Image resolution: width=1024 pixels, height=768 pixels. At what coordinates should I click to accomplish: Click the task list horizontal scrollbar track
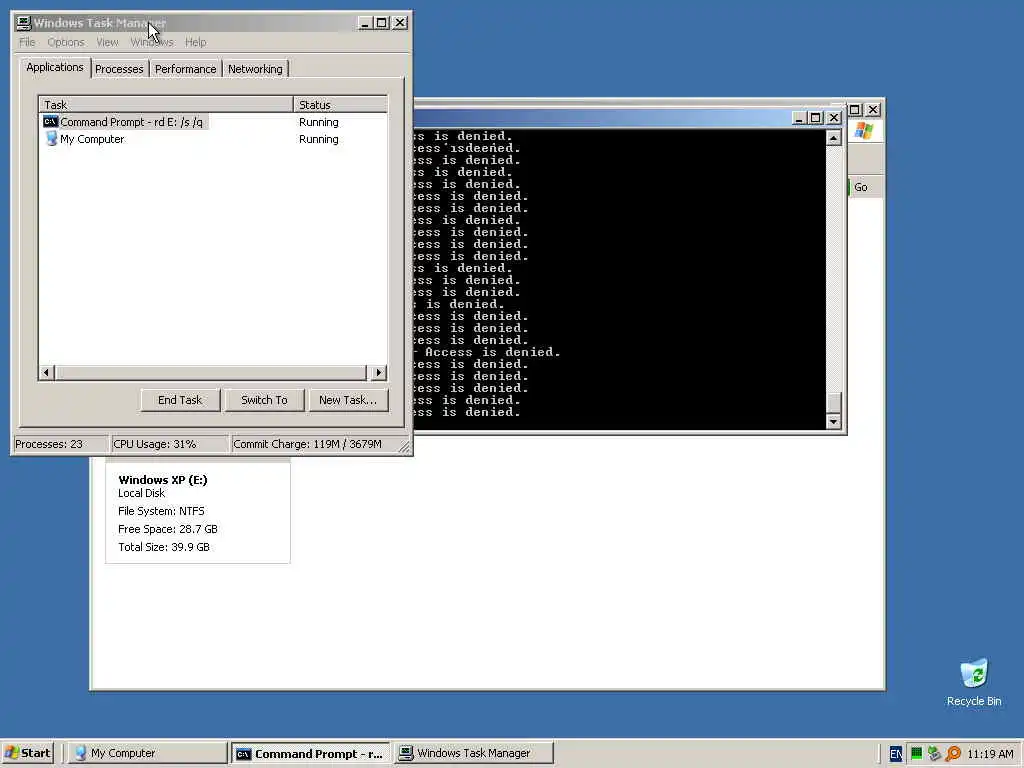click(212, 372)
